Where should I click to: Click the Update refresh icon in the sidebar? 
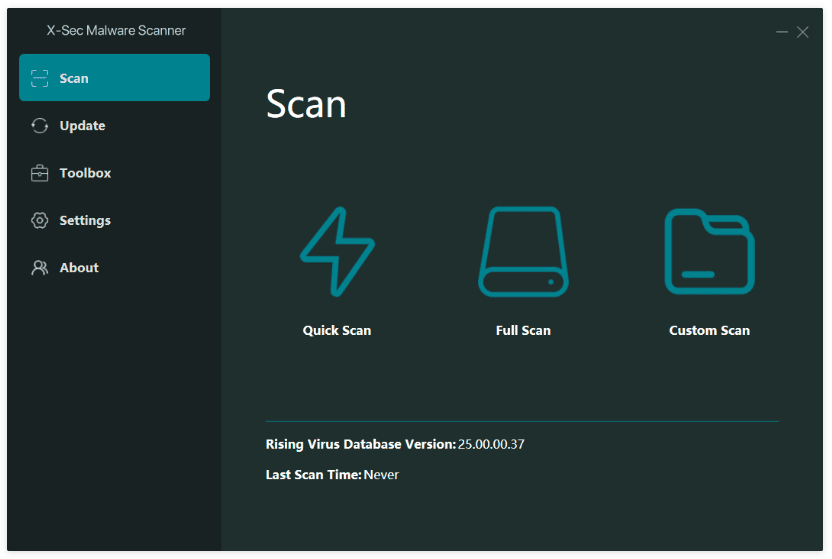click(x=39, y=126)
